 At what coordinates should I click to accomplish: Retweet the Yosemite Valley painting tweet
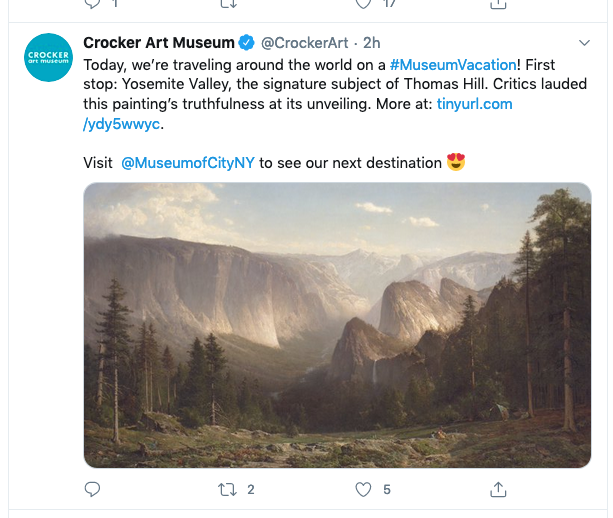tap(226, 489)
